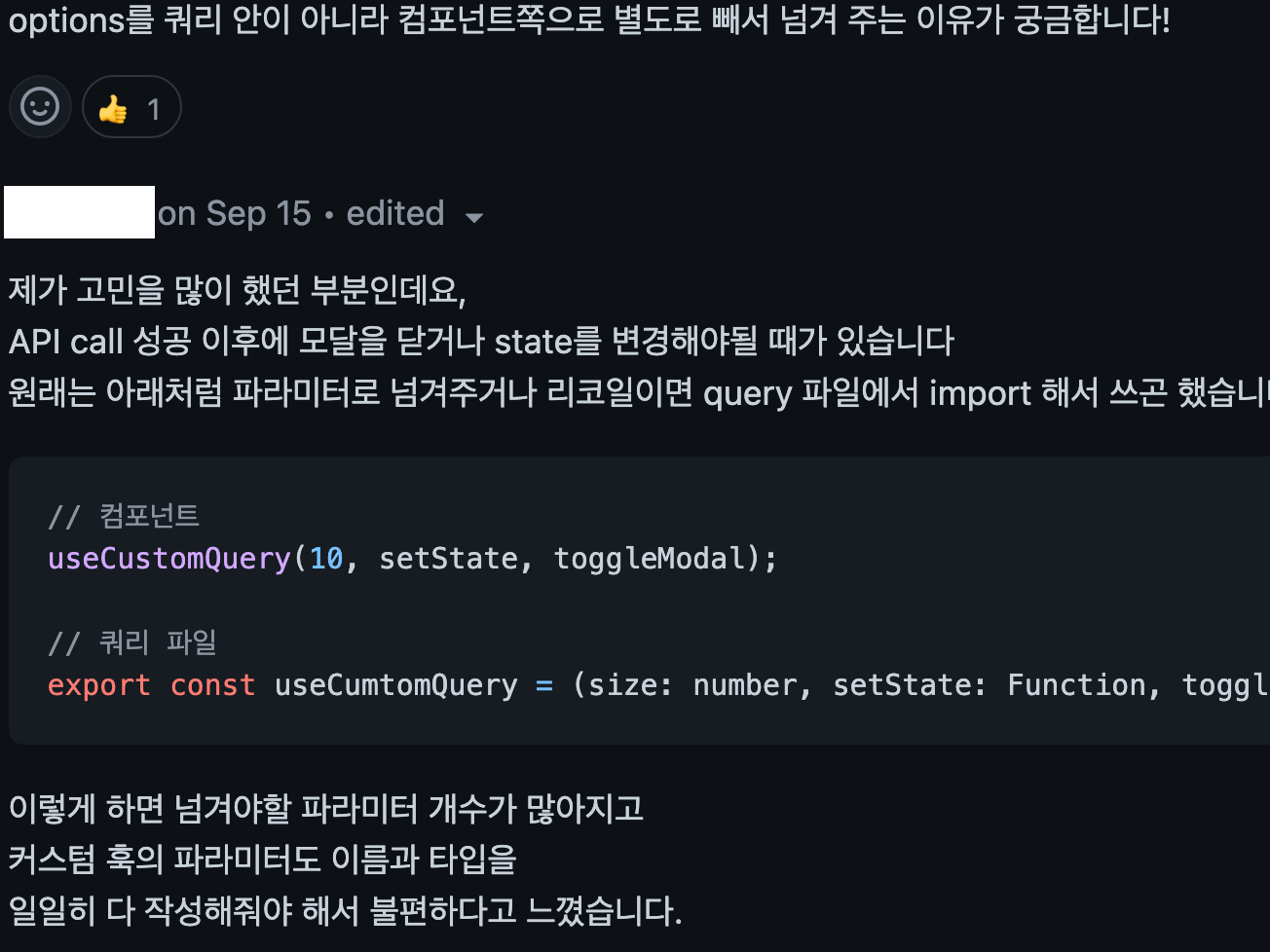Toggle the 👍 reaction on this comment

pyautogui.click(x=131, y=106)
